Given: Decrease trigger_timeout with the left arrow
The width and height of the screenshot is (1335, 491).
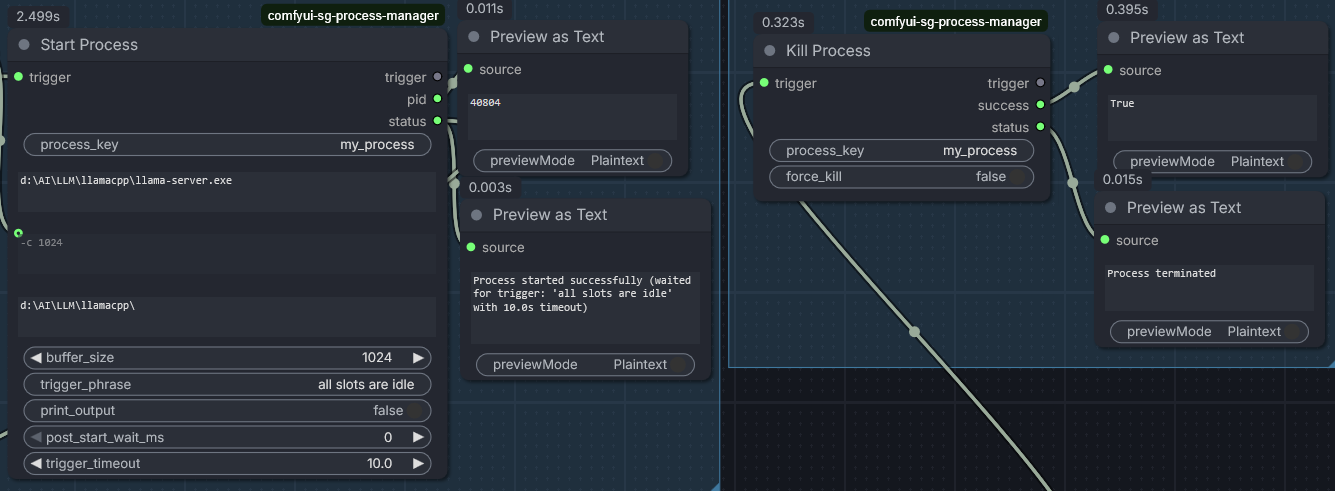Looking at the screenshot, I should [x=36, y=463].
